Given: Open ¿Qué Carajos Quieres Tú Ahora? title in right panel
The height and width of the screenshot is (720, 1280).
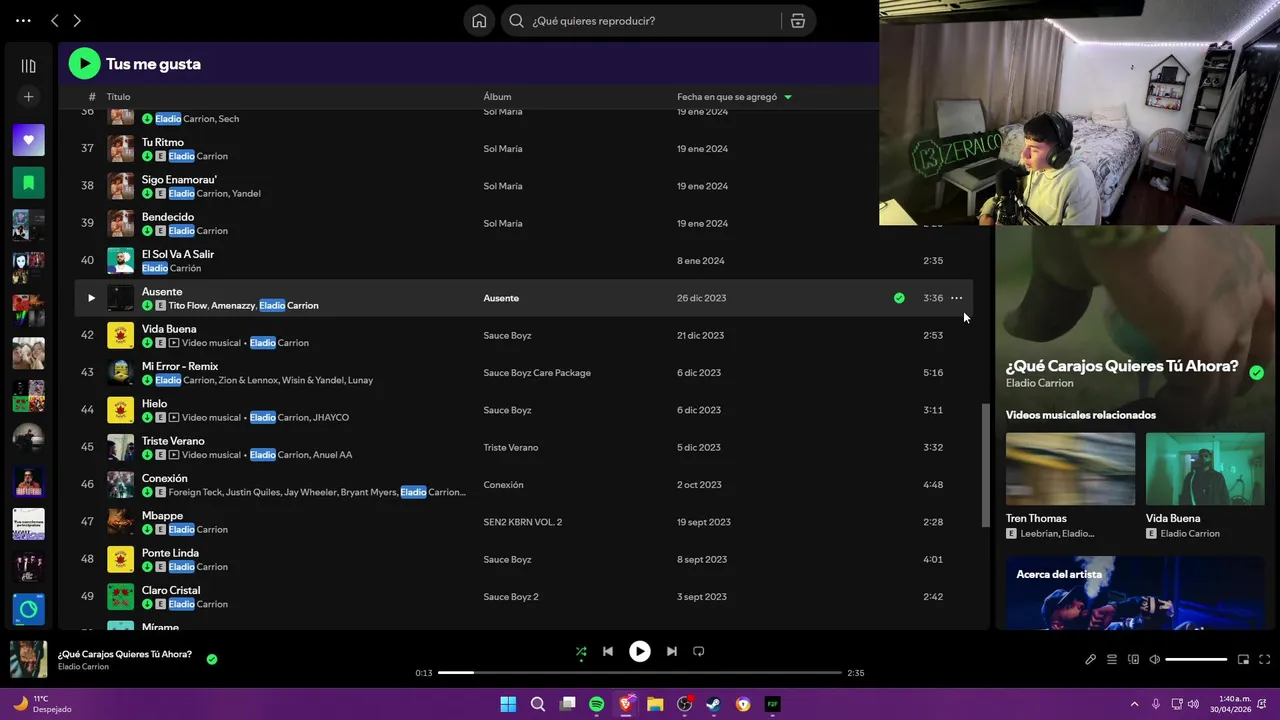Looking at the screenshot, I should pyautogui.click(x=1122, y=366).
